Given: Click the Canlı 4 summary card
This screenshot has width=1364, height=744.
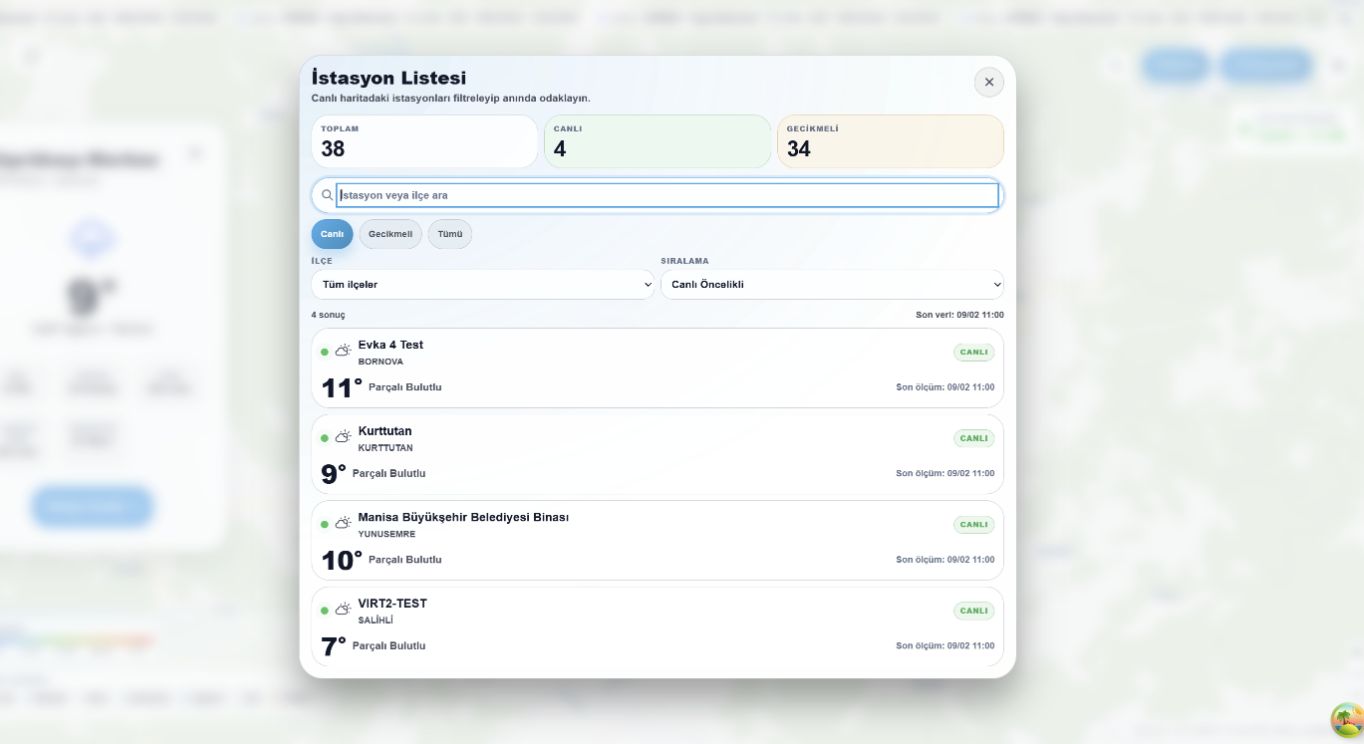Looking at the screenshot, I should 657,142.
